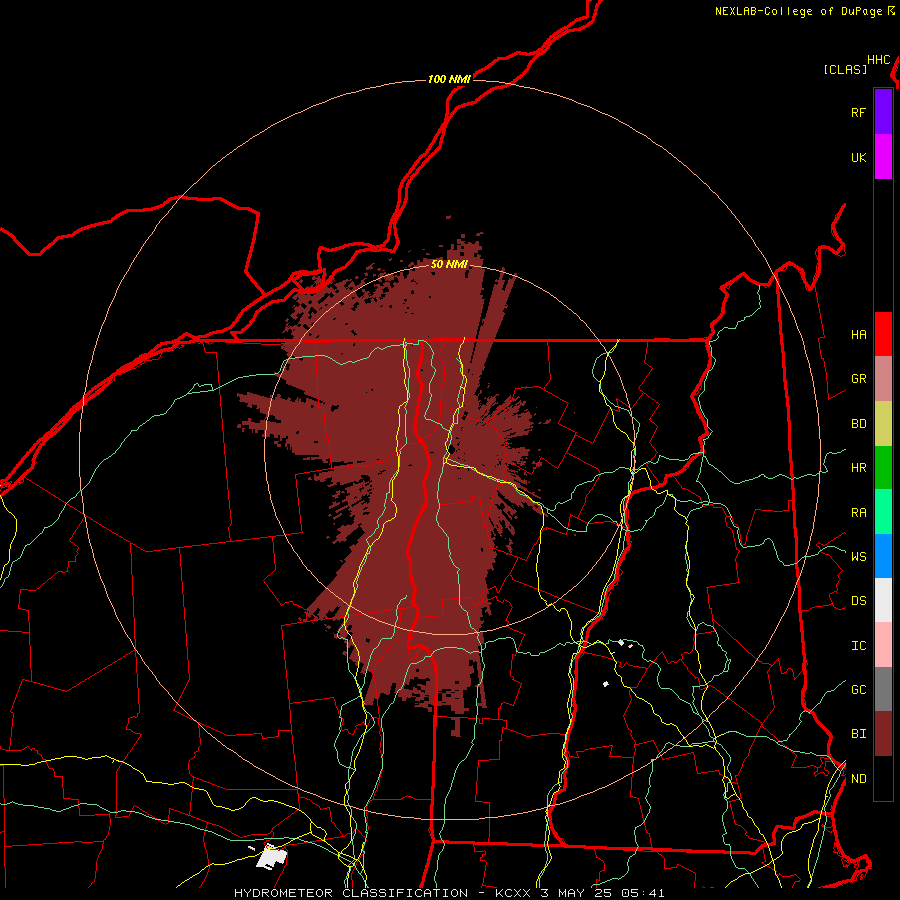Click the NEXLAB-College of DuPage credit text
This screenshot has width=900, height=900.
coord(798,11)
